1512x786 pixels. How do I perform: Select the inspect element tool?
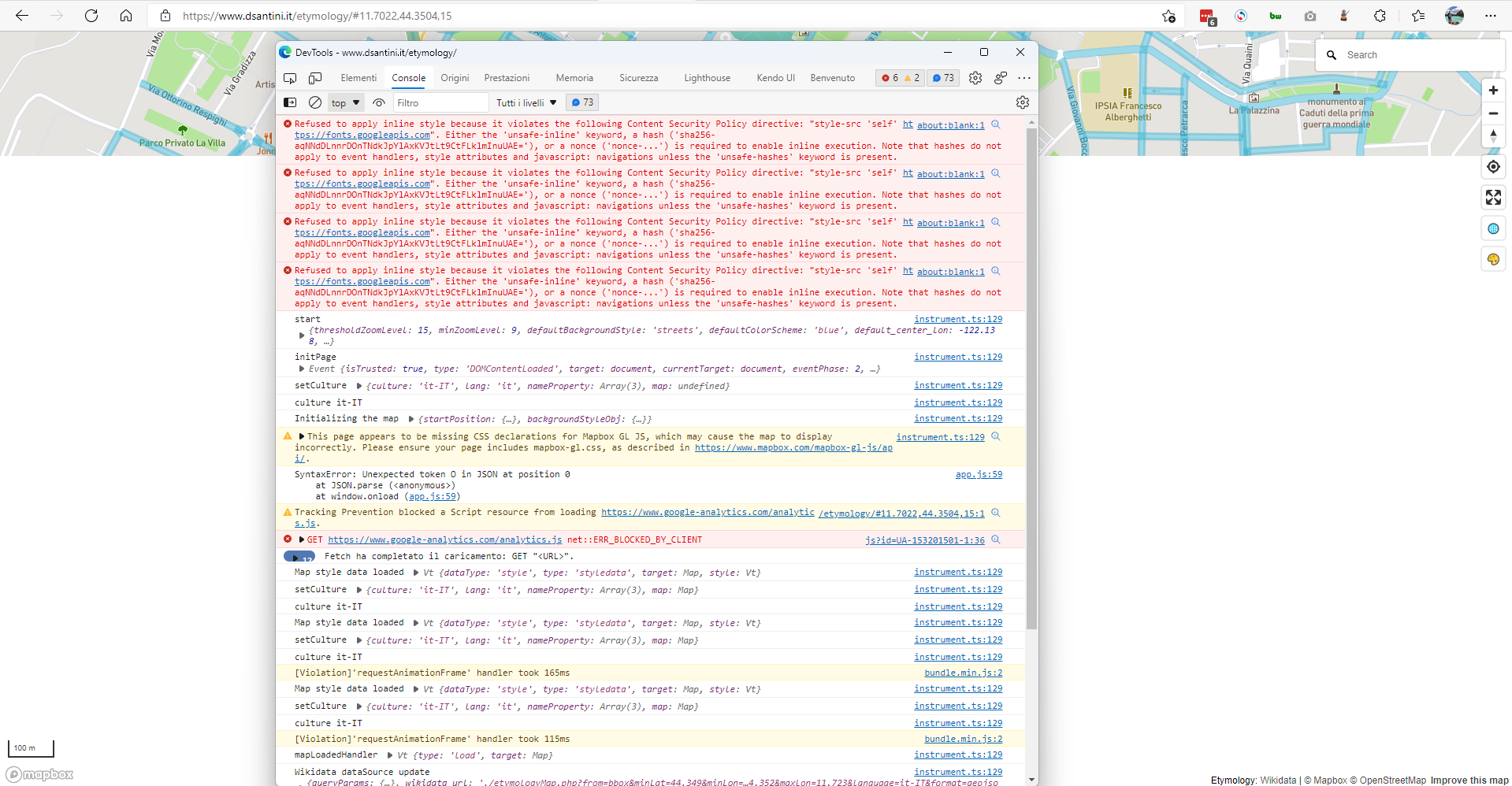tap(289, 78)
